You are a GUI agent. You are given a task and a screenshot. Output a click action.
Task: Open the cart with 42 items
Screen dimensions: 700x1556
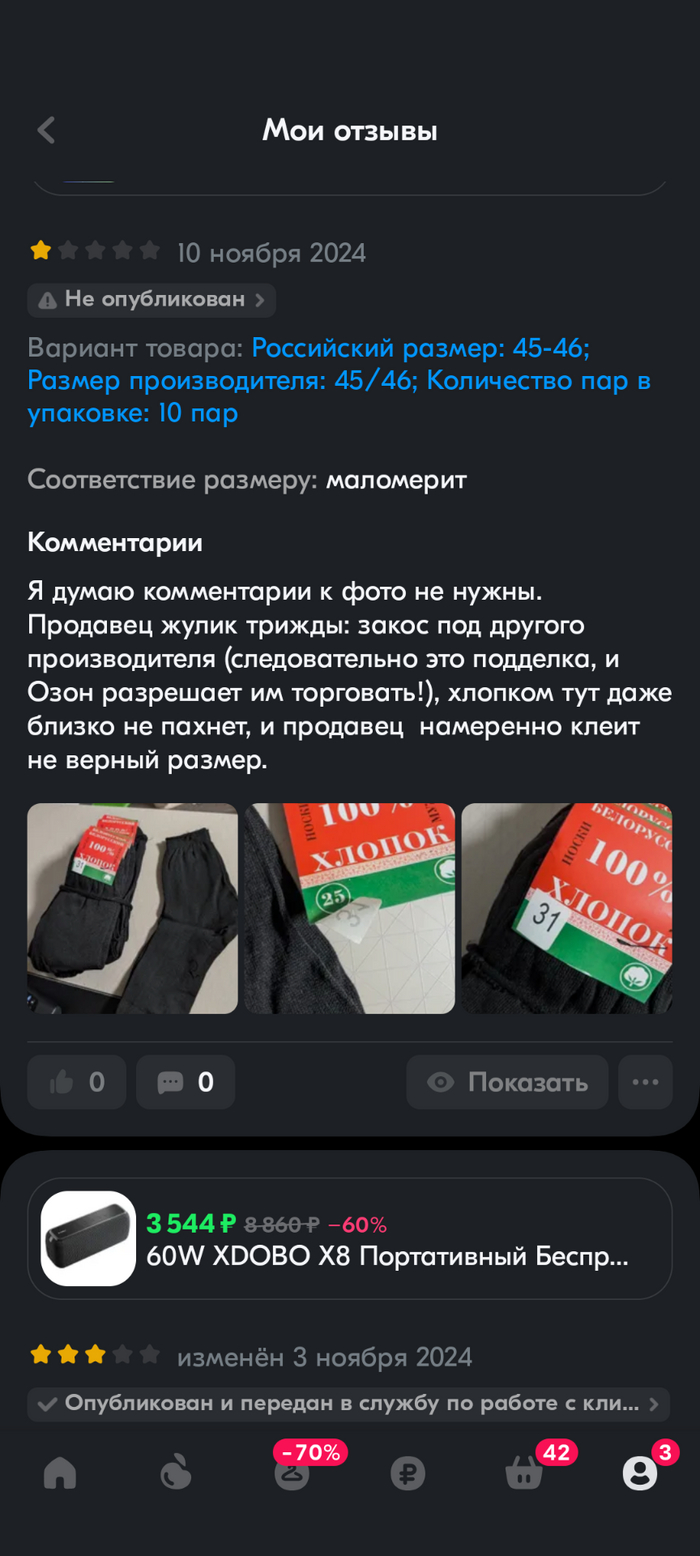click(x=525, y=1471)
